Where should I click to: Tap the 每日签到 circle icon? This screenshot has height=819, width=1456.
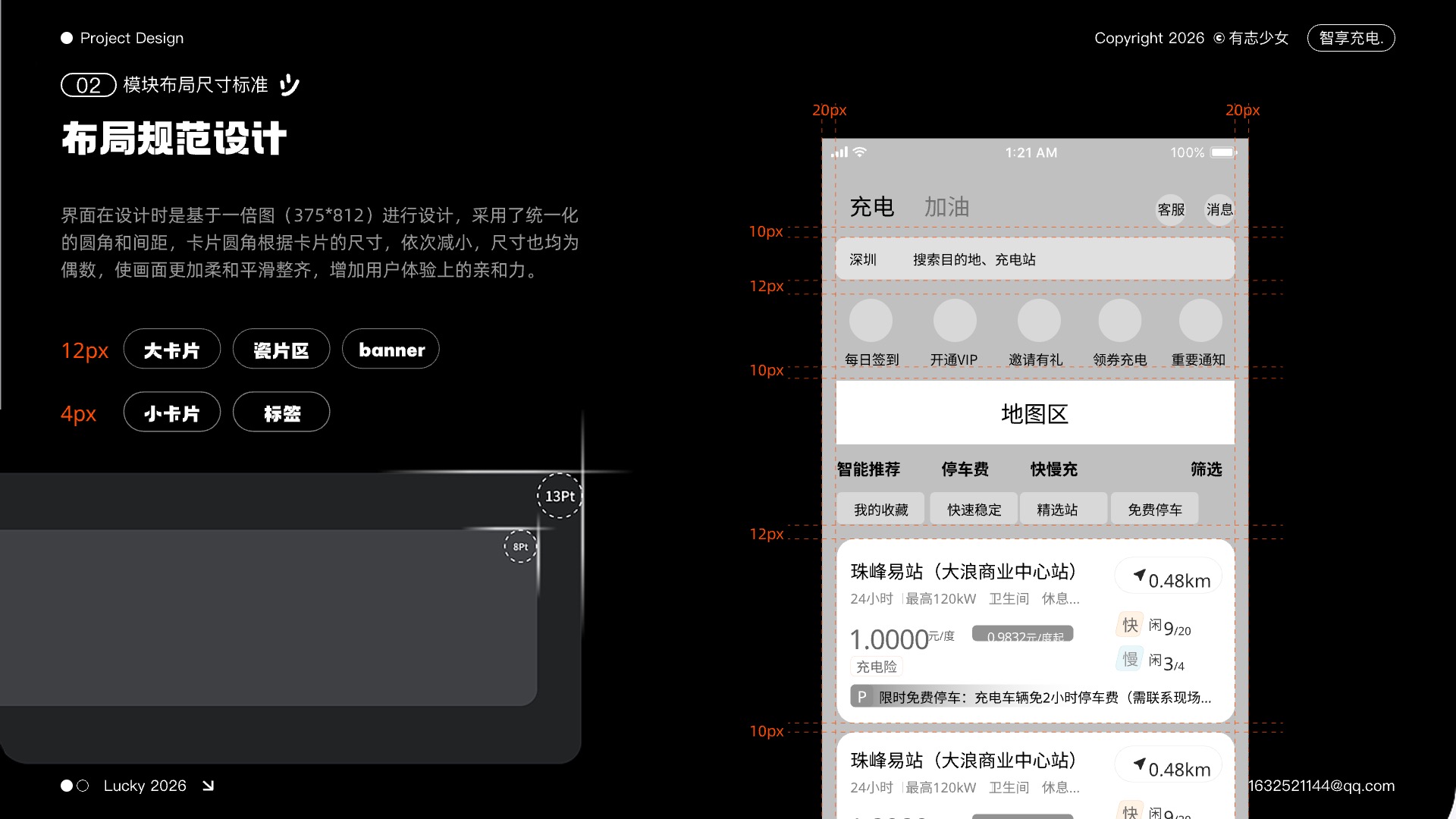871,320
